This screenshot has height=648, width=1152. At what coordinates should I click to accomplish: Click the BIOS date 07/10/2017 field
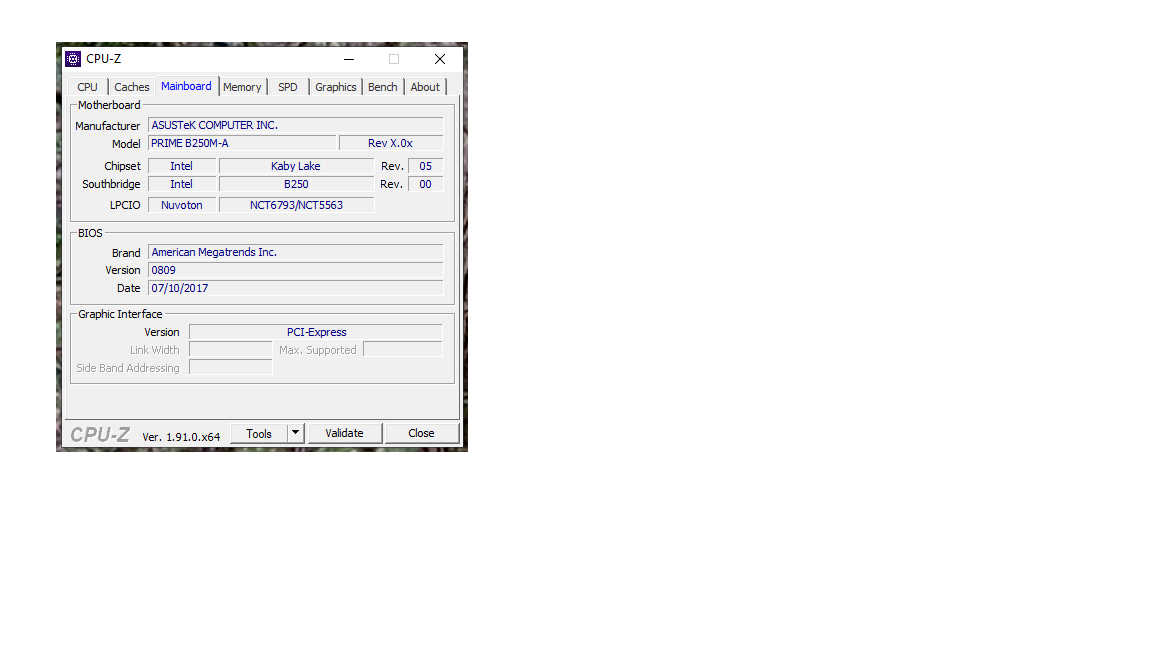pos(296,289)
